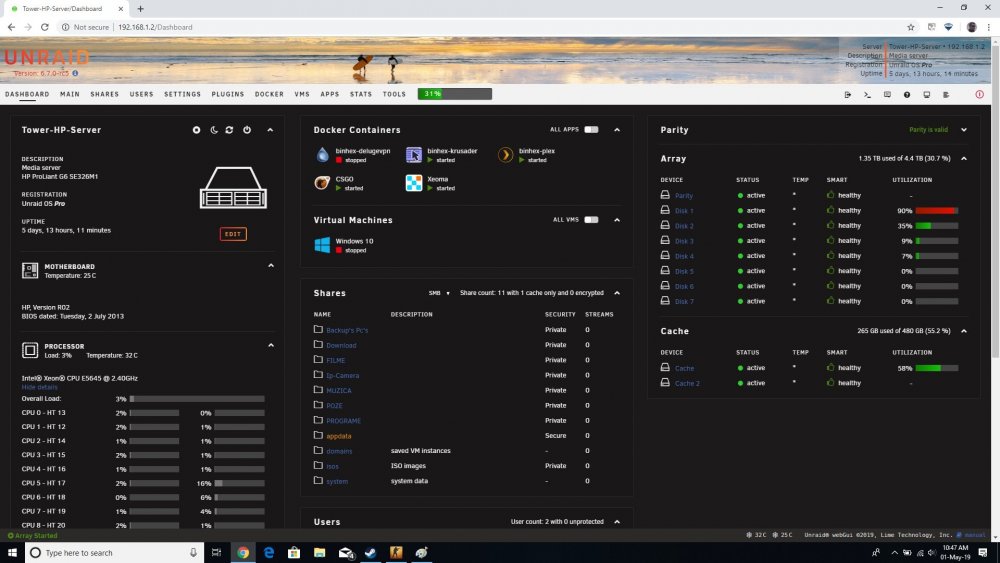This screenshot has width=1000, height=563.
Task: Open the SETTINGS tab
Action: coord(182,94)
